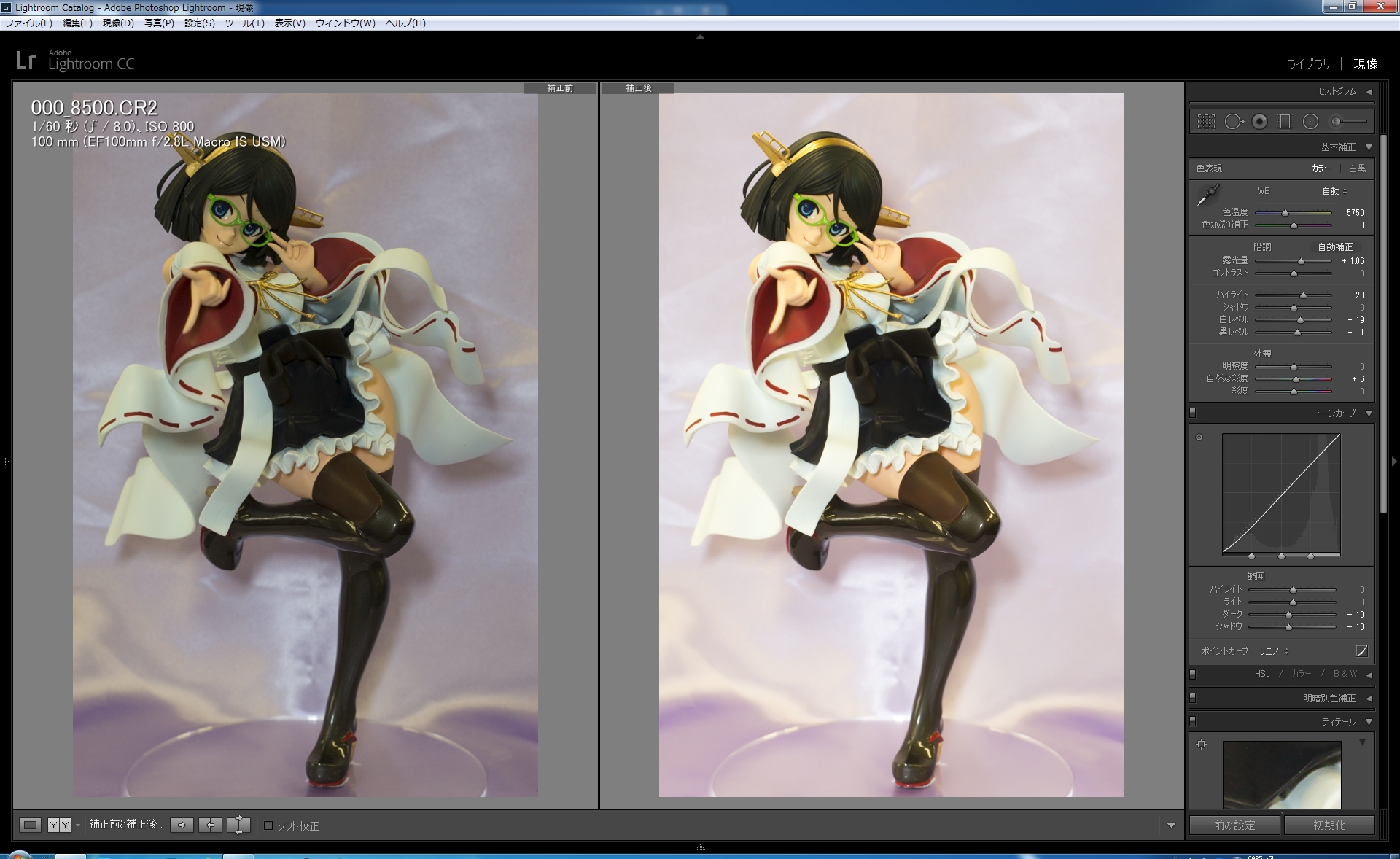Select the Adjustment Brush tool
The width and height of the screenshot is (1400, 859).
coord(1349,122)
